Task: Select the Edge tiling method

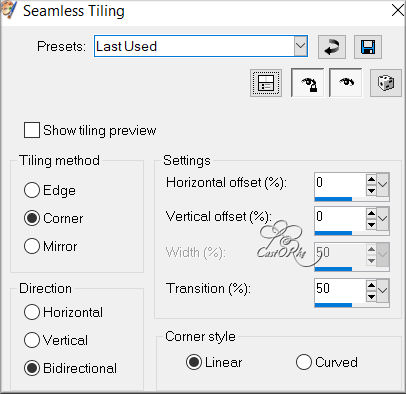Action: point(32,190)
